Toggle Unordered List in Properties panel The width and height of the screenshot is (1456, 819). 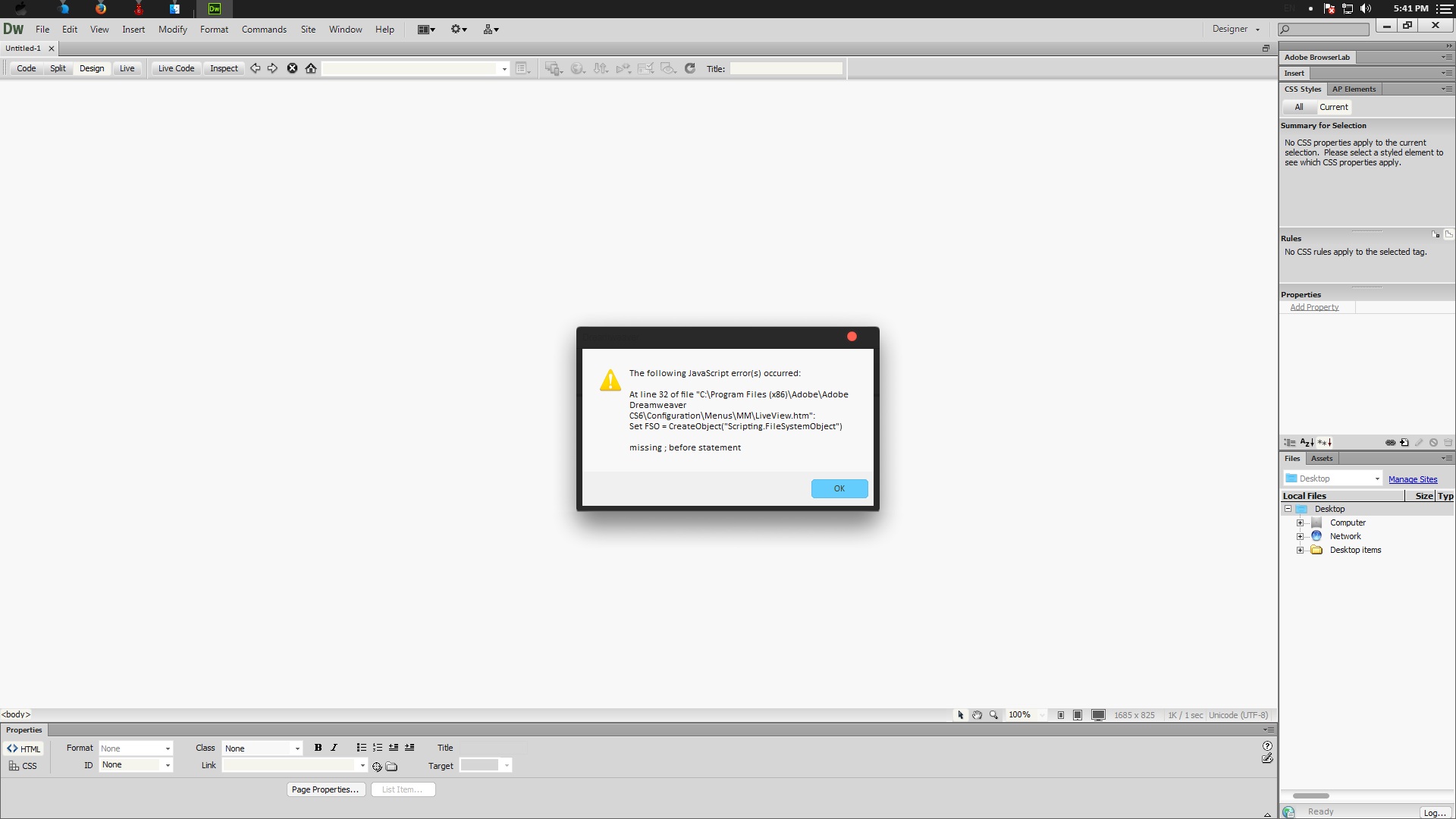click(x=362, y=748)
